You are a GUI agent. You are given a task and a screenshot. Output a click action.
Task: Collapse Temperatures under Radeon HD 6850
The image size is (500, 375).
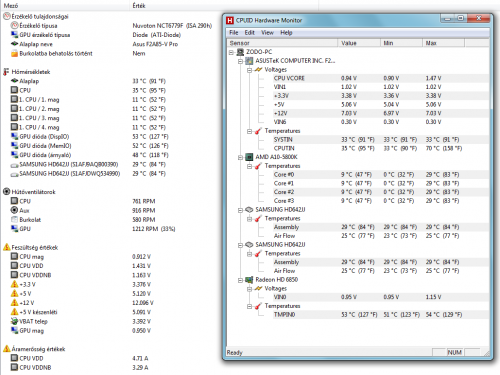[x=249, y=306]
